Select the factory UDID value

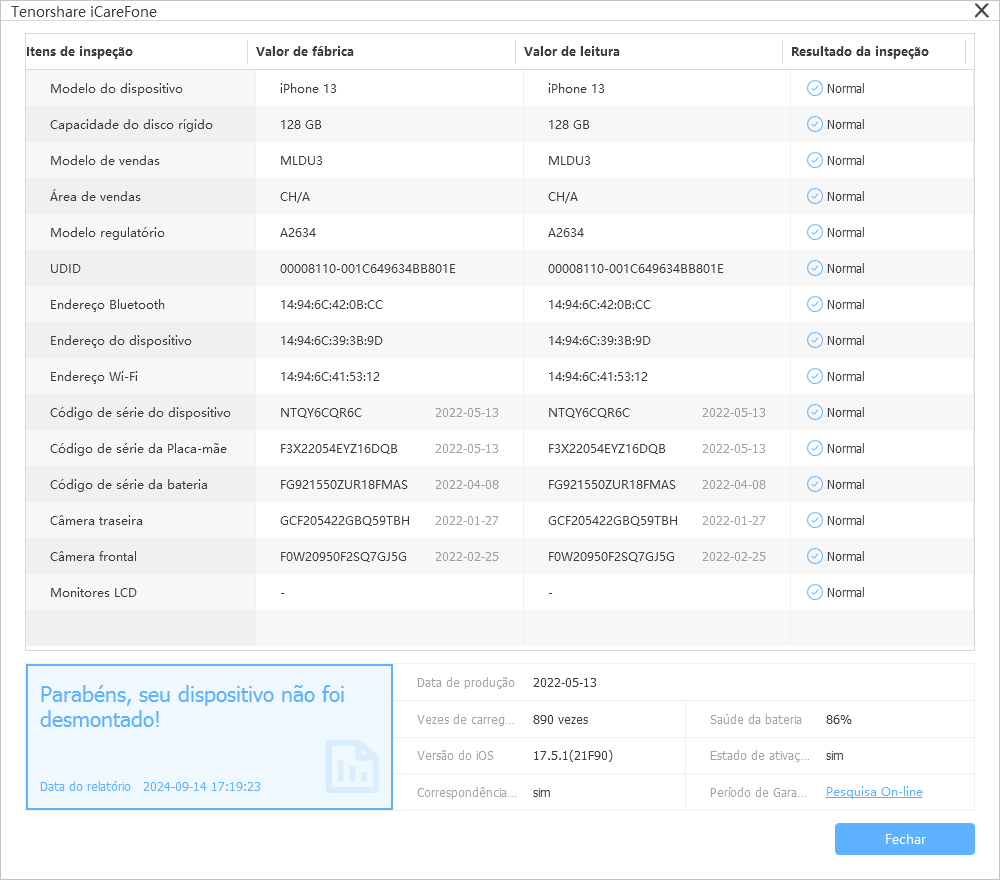pyautogui.click(x=368, y=268)
